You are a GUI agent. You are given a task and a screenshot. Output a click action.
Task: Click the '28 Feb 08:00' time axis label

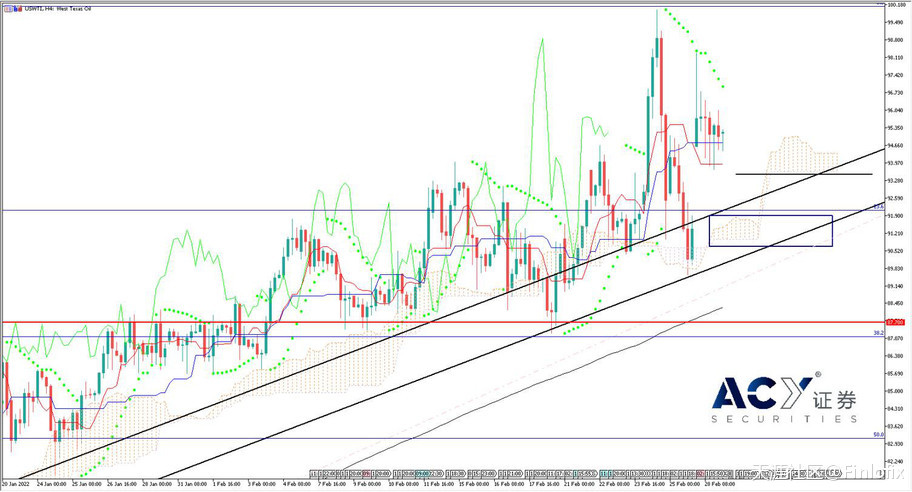coord(719,483)
